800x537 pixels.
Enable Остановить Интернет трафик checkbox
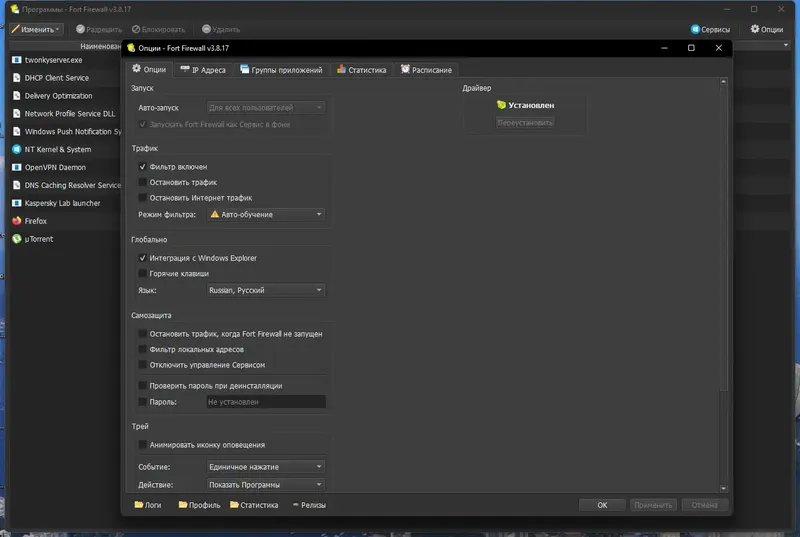[x=142, y=197]
